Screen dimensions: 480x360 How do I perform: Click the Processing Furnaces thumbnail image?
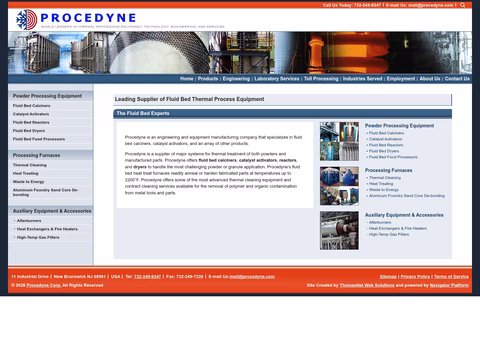[339, 186]
